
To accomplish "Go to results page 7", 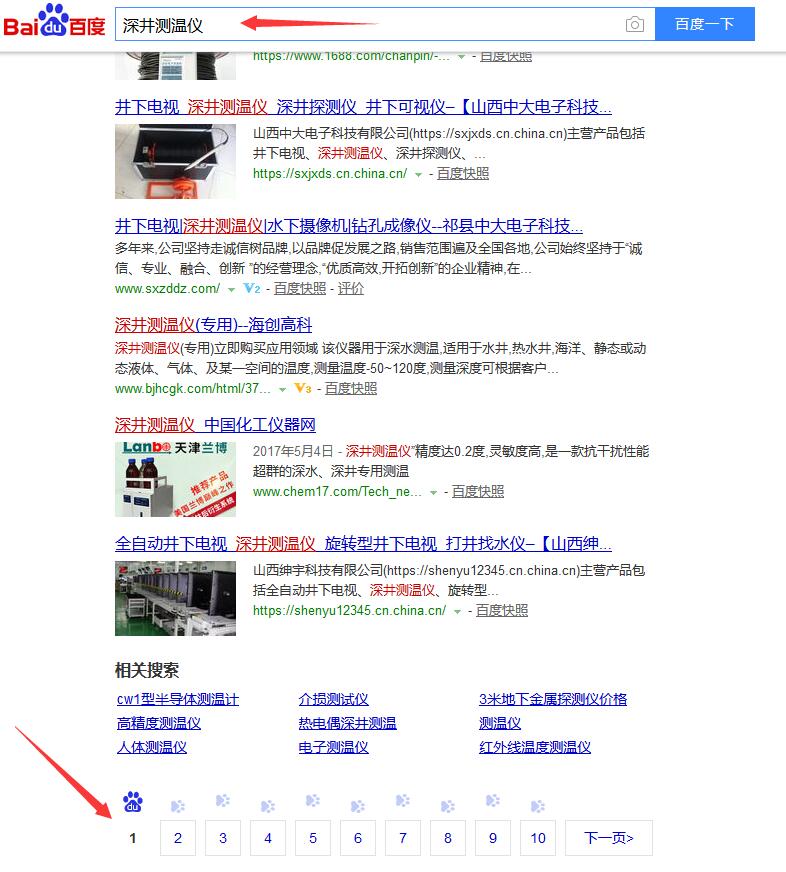I will pos(403,838).
